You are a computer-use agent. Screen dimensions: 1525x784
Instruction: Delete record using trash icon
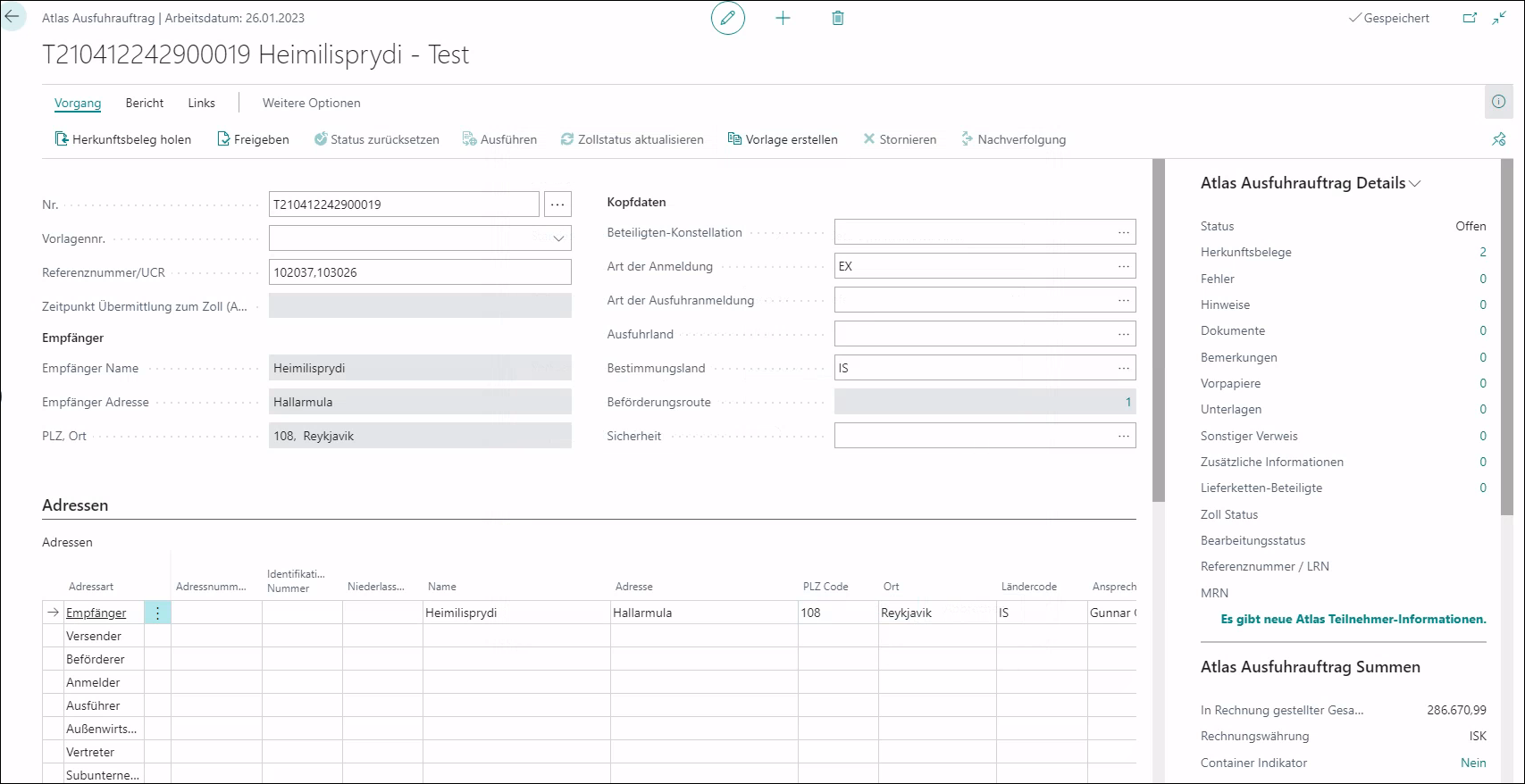[x=838, y=18]
